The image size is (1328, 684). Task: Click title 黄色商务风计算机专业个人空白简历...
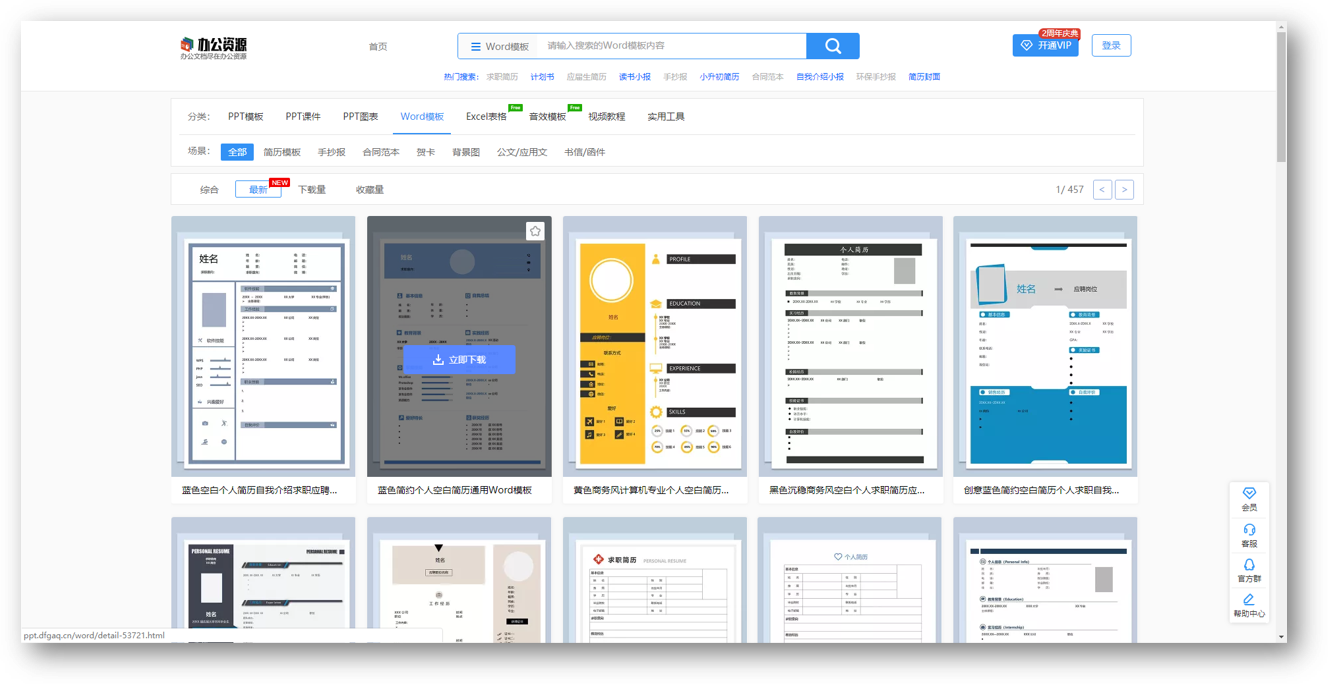[x=651, y=491]
